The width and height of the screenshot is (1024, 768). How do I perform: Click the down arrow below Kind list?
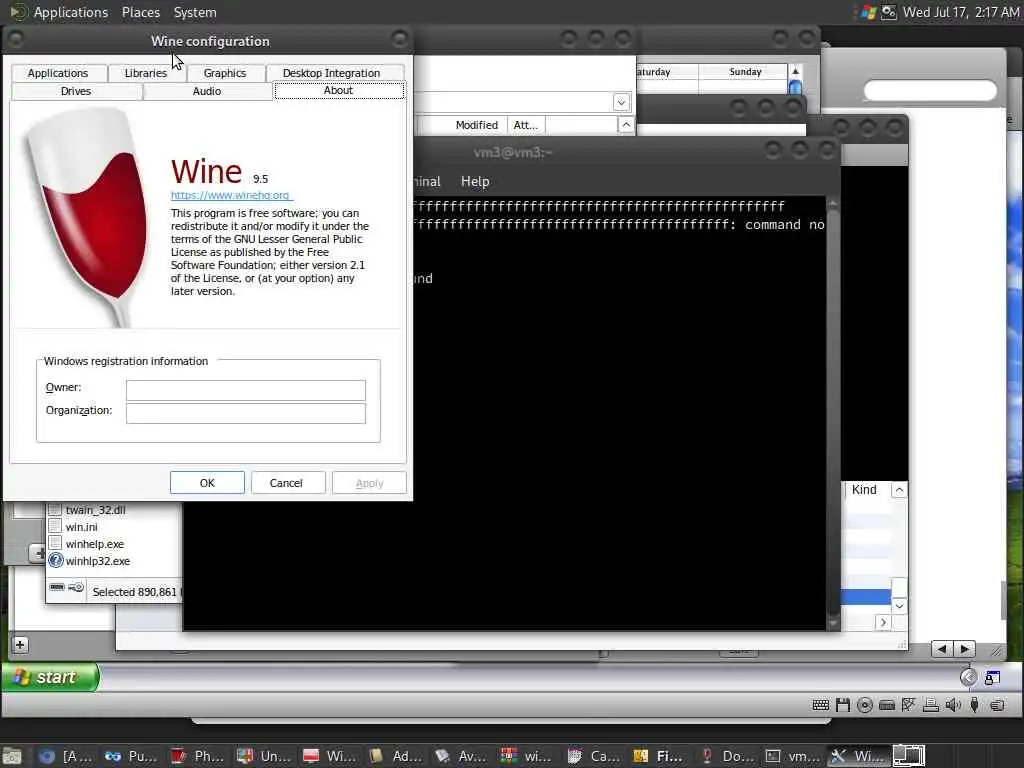899,606
